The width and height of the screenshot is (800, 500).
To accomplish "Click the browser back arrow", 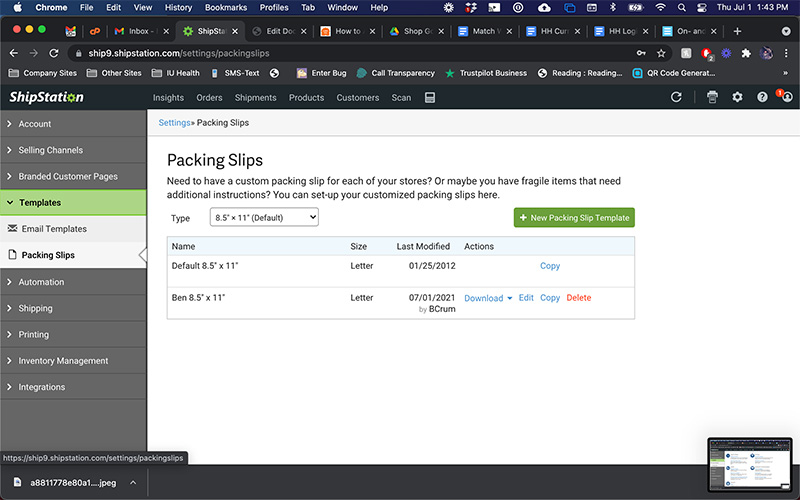I will point(14,53).
